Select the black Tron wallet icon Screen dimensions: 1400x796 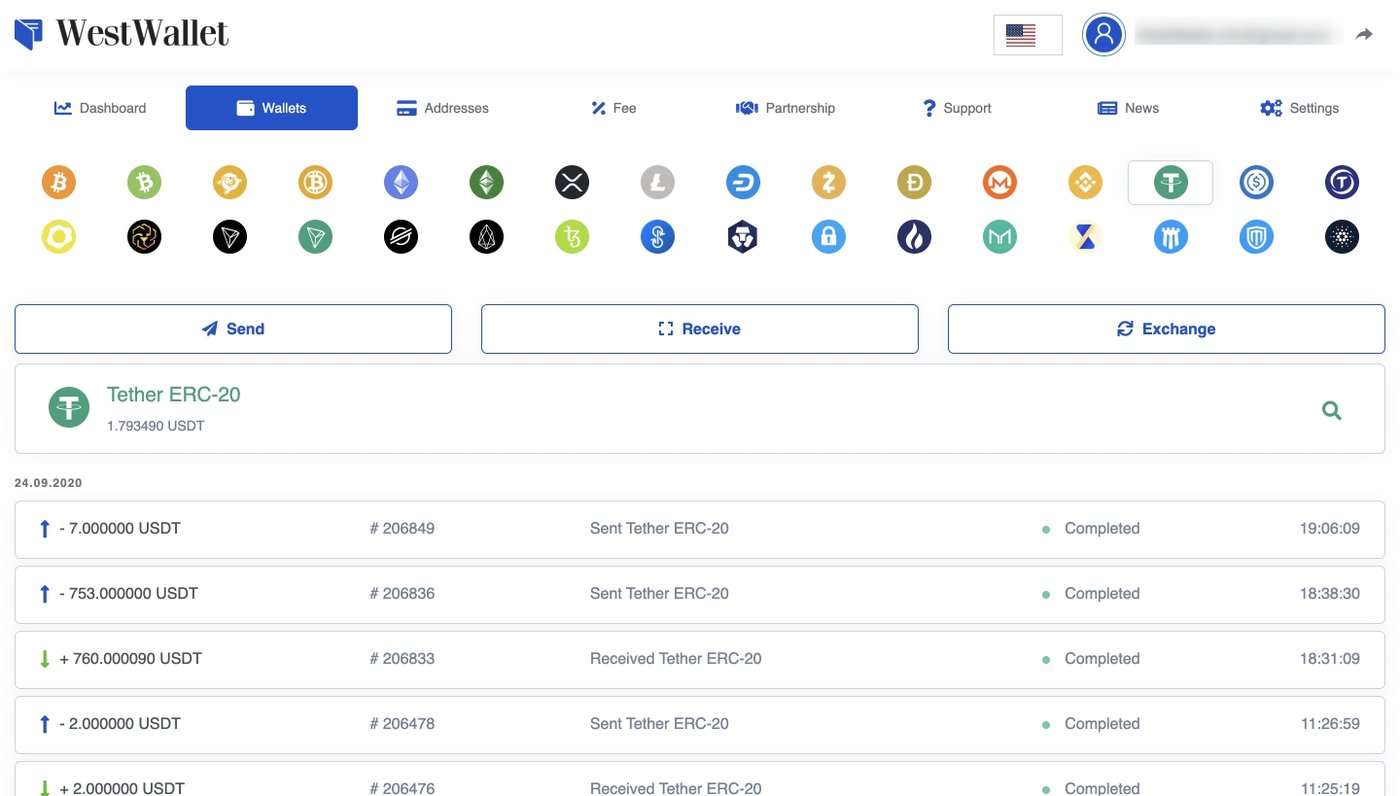pyautogui.click(x=230, y=237)
